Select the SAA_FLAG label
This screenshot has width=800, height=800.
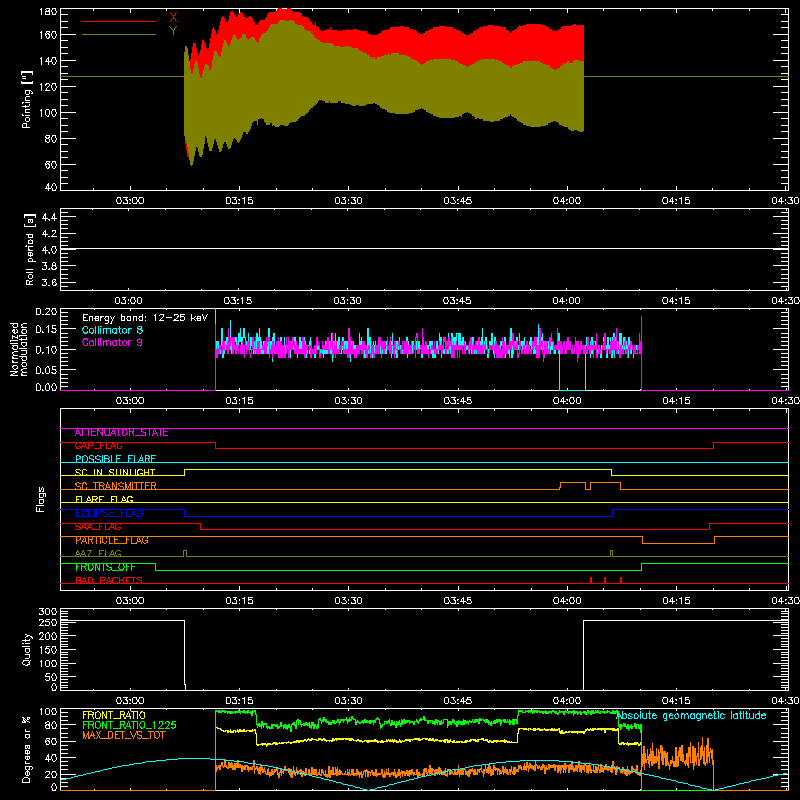click(x=98, y=527)
